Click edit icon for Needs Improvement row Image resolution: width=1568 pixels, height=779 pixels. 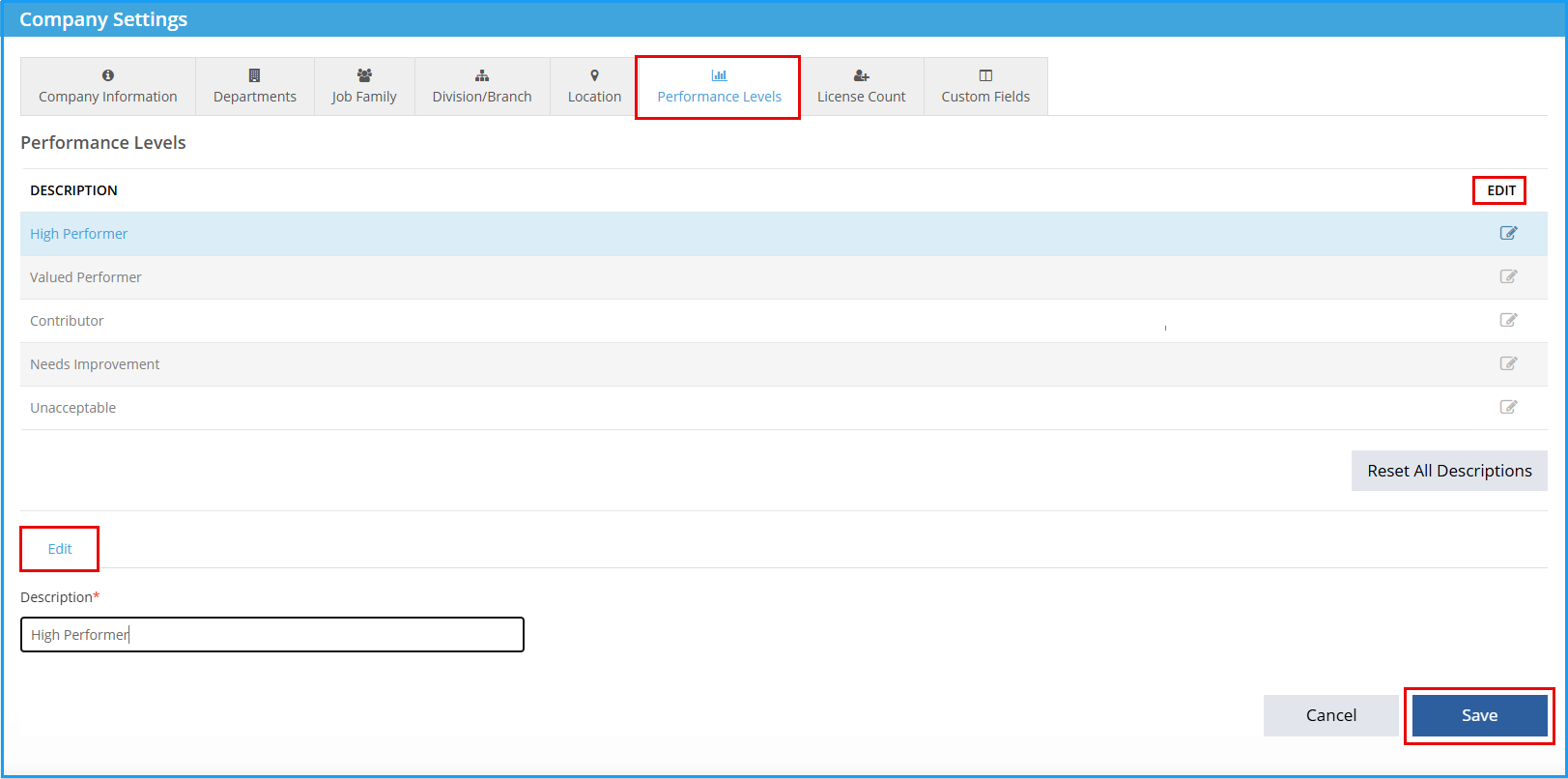pos(1508,363)
